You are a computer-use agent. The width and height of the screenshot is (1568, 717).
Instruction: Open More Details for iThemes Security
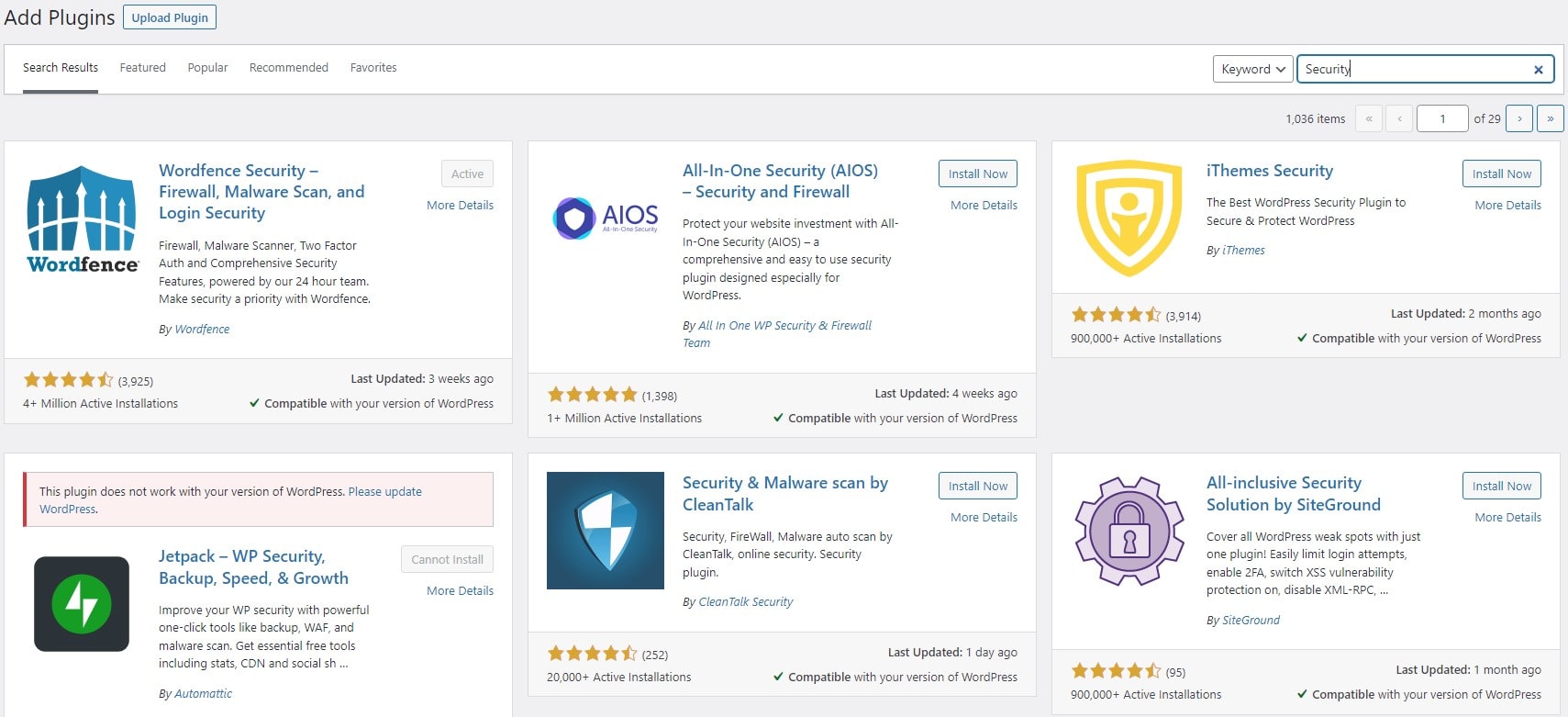pos(1507,206)
